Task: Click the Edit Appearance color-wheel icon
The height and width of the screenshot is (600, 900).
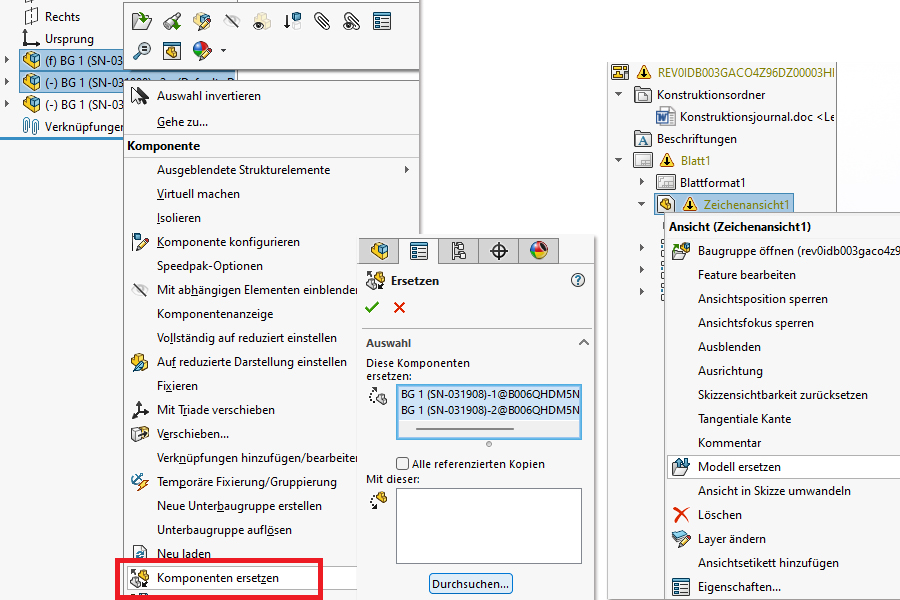Action: (x=203, y=50)
